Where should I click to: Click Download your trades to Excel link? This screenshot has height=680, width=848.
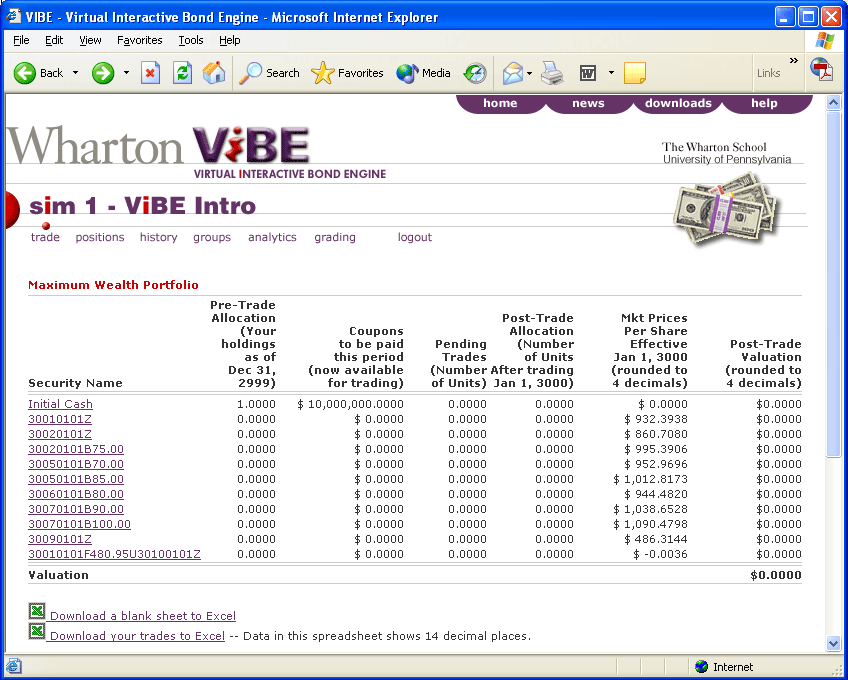[x=137, y=636]
